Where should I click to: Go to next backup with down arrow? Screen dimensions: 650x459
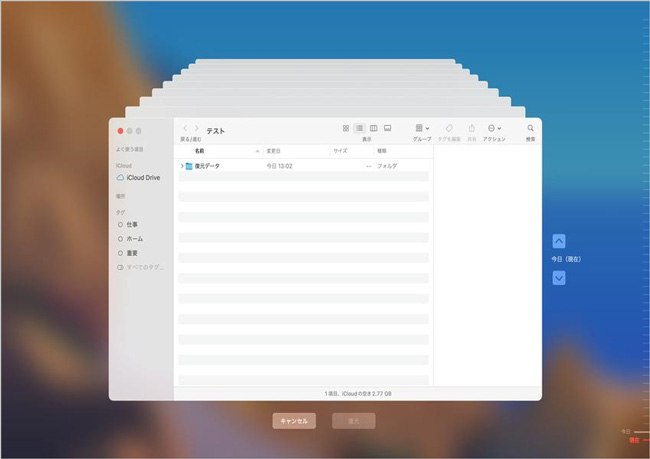click(559, 278)
